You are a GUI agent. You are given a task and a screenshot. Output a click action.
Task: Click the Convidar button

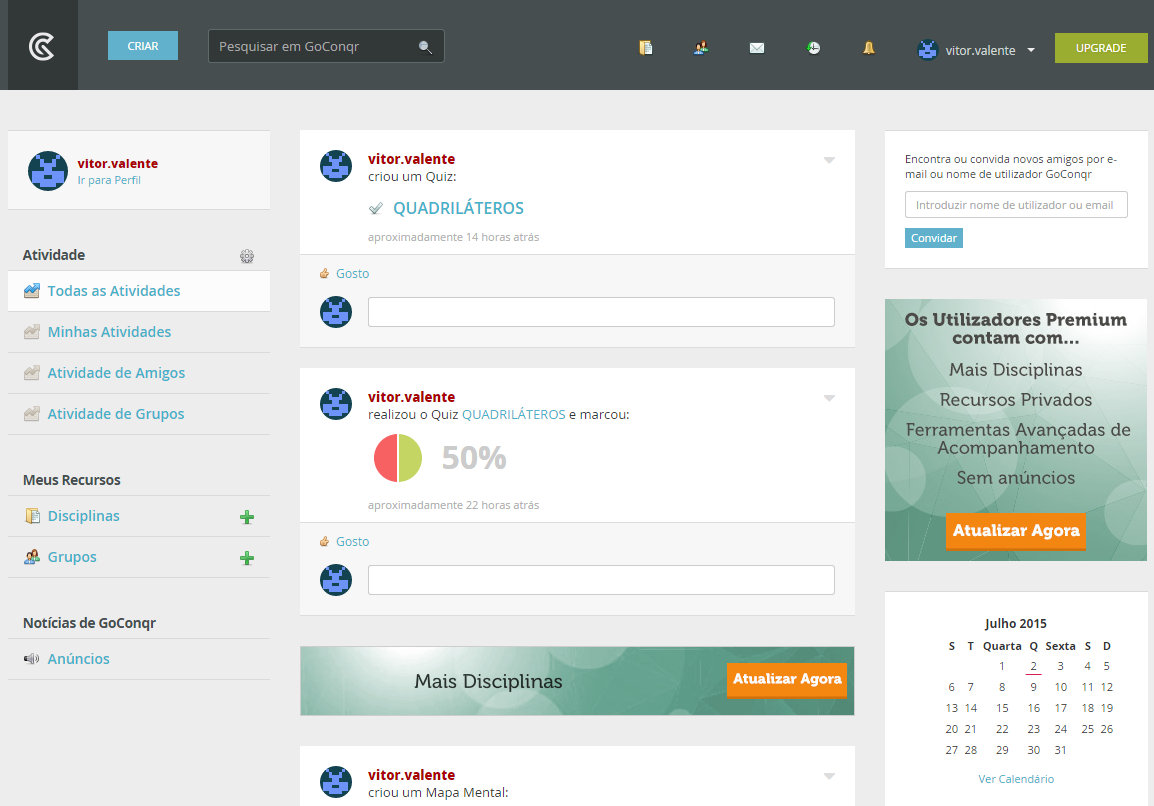[x=933, y=238]
